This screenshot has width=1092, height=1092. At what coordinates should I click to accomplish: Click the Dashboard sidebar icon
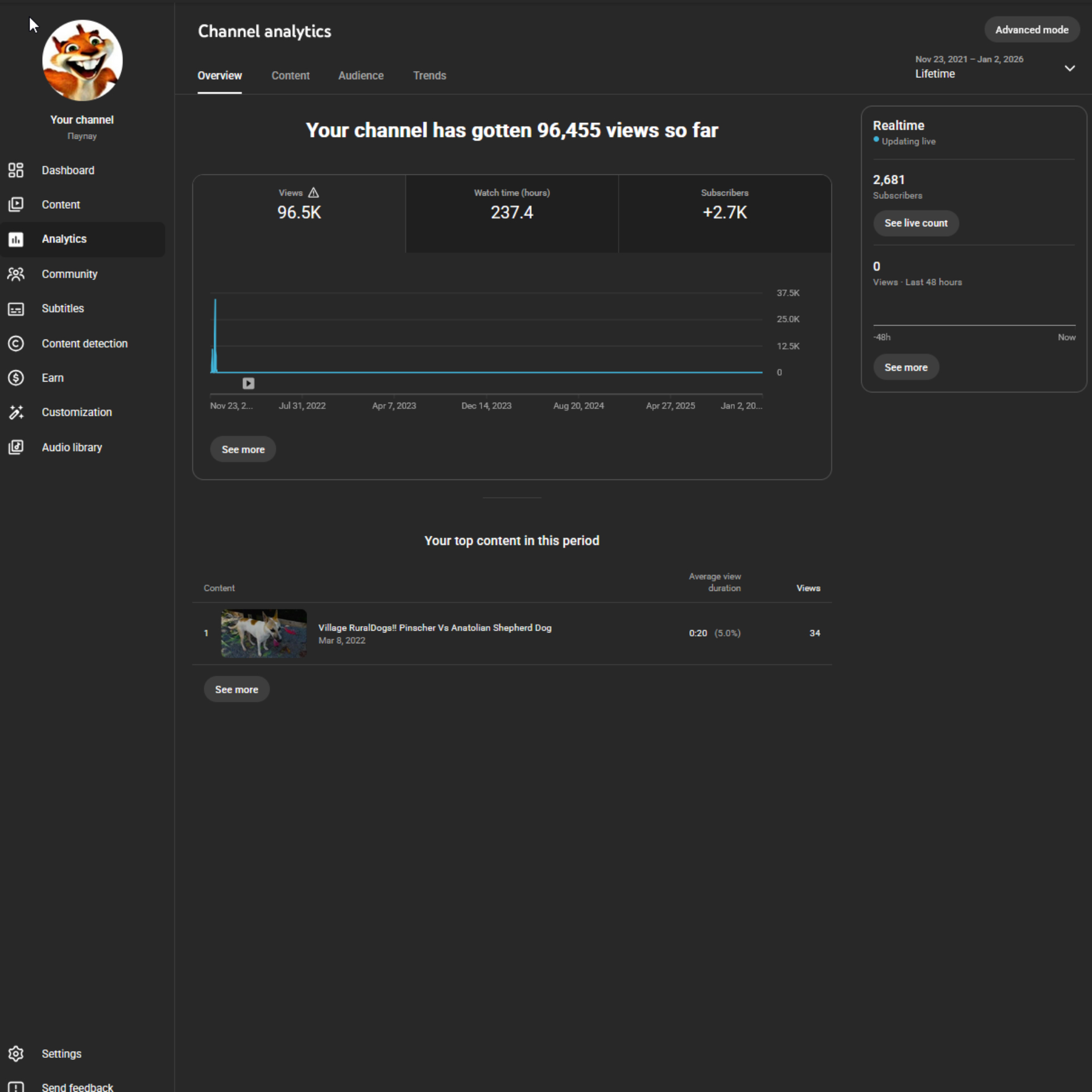coord(16,170)
